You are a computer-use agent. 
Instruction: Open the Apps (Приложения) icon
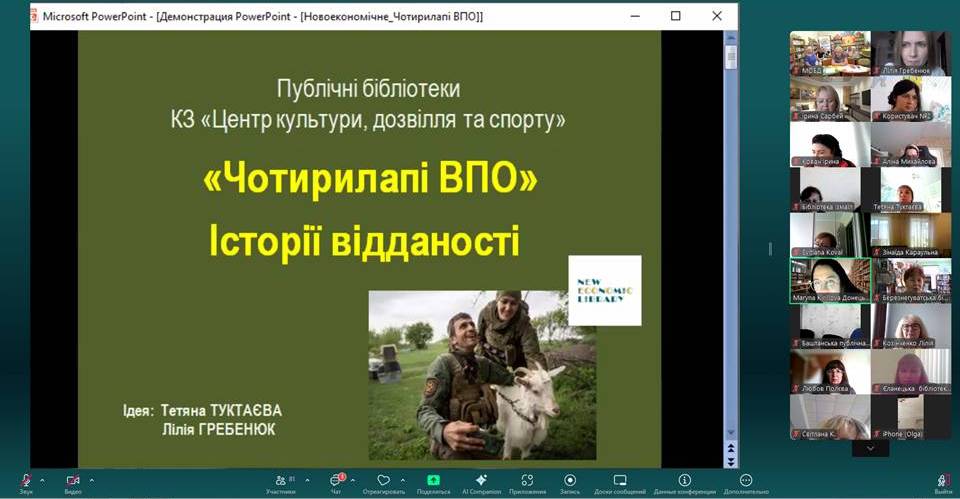tap(526, 481)
